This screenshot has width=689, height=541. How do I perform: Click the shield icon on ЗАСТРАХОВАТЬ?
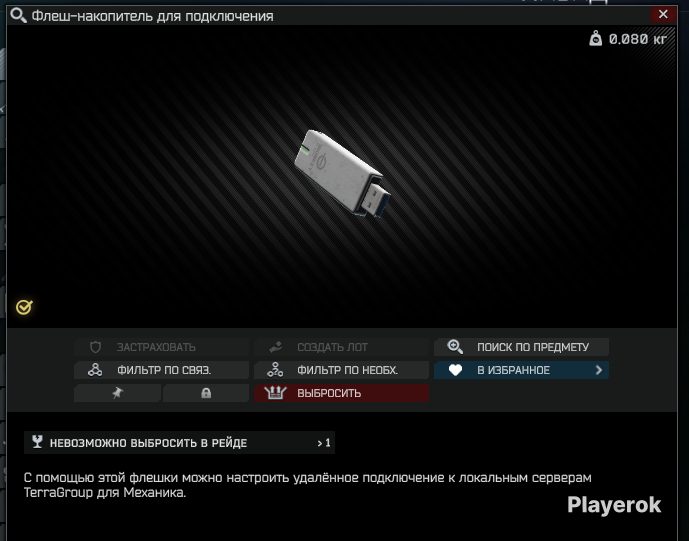click(x=96, y=347)
